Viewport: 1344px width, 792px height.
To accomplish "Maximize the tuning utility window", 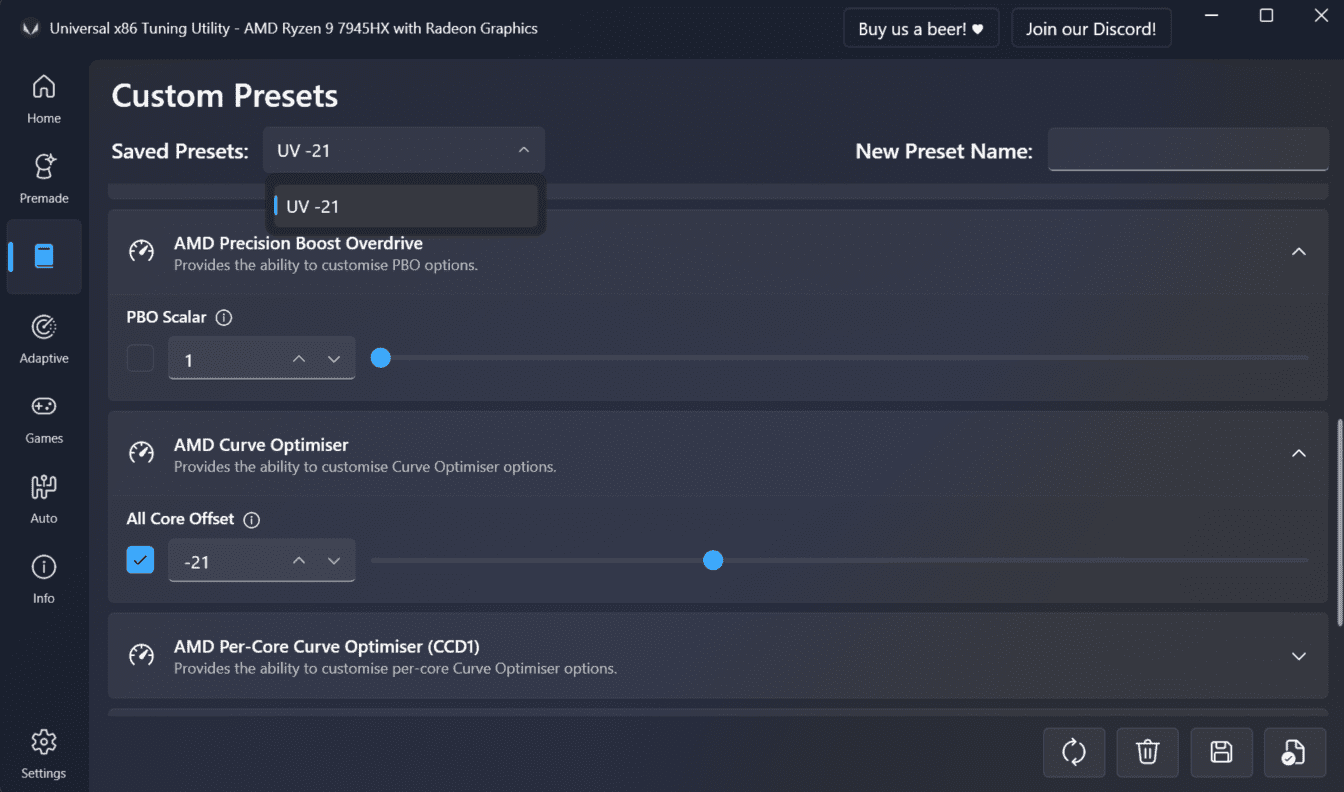I will pyautogui.click(x=1266, y=15).
